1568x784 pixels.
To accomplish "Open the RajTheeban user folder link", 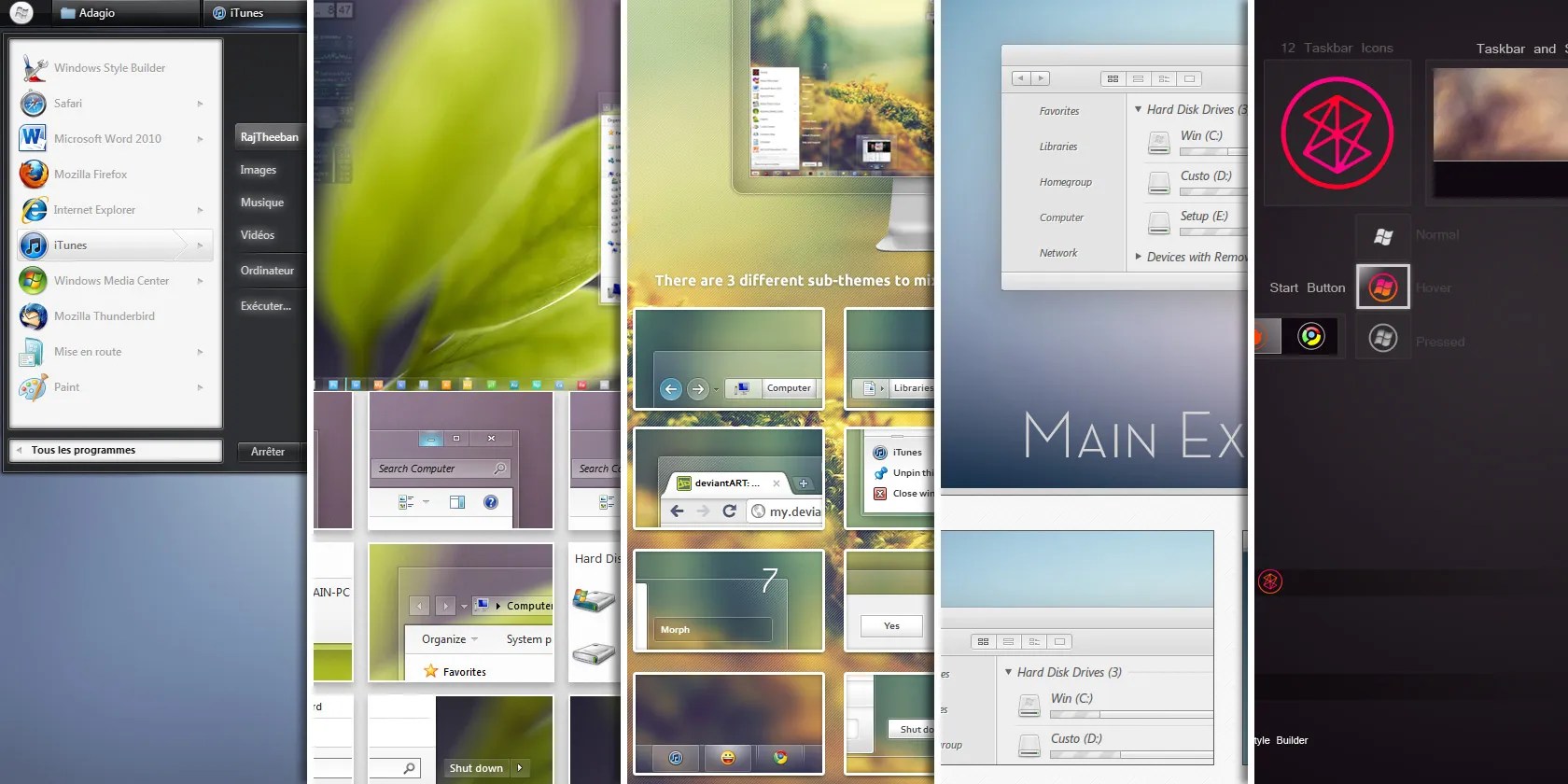I will [x=269, y=137].
